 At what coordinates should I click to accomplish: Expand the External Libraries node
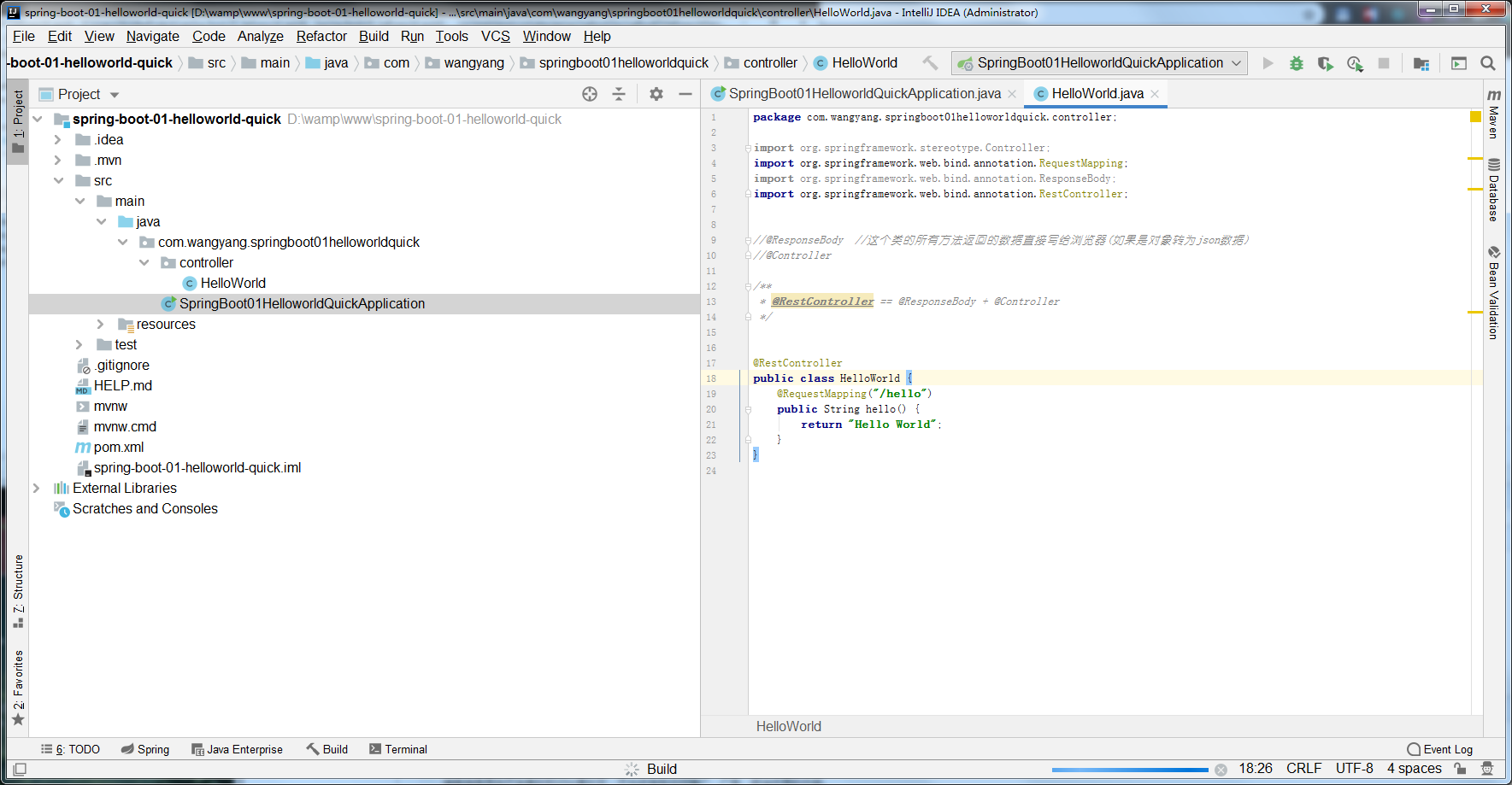tap(36, 489)
